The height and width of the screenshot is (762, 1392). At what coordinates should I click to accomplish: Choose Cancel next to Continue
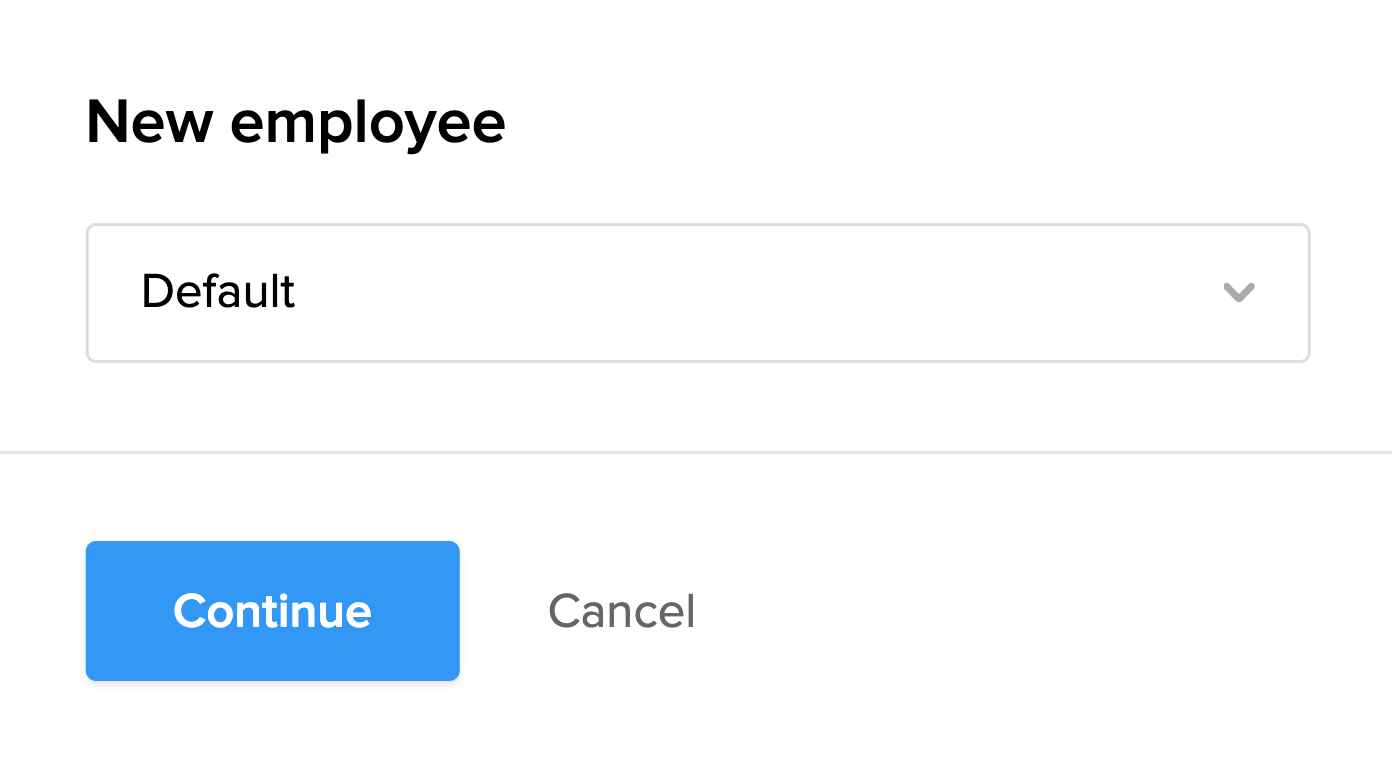(x=621, y=611)
